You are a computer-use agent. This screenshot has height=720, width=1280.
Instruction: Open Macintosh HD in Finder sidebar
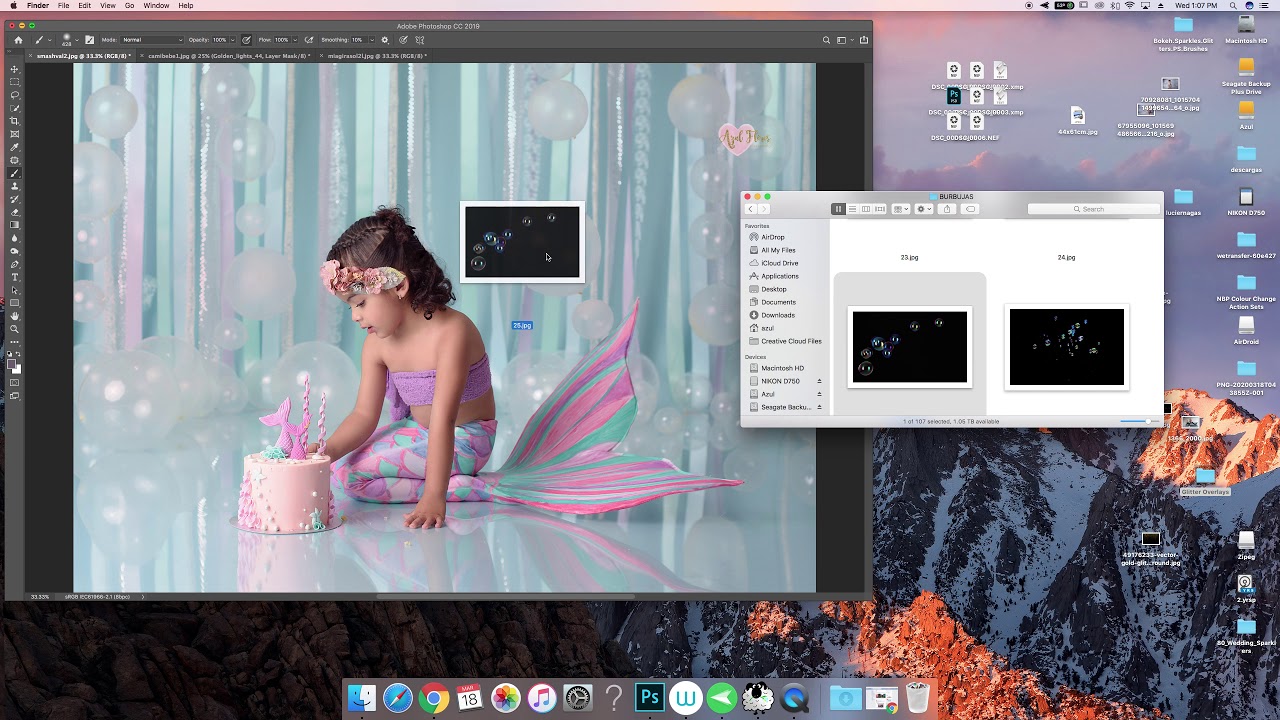click(782, 368)
